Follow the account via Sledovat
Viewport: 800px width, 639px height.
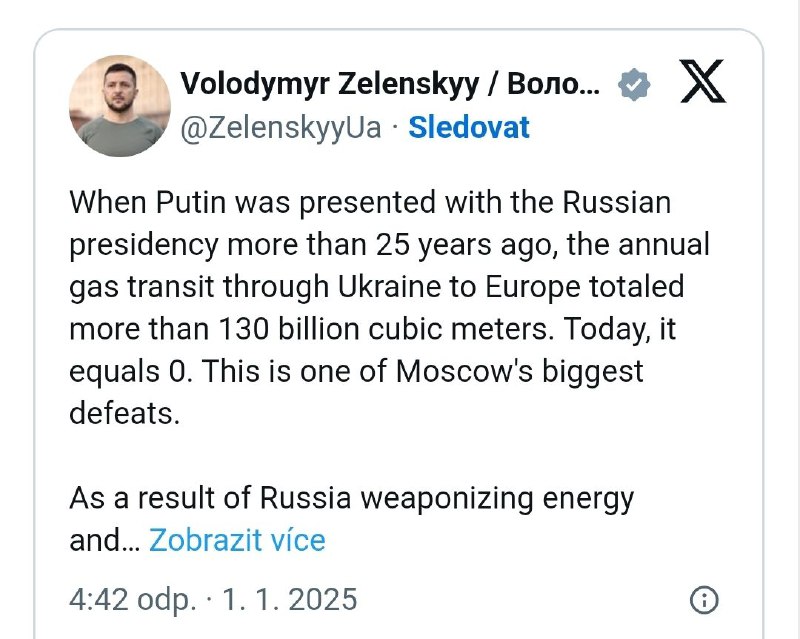coord(469,128)
